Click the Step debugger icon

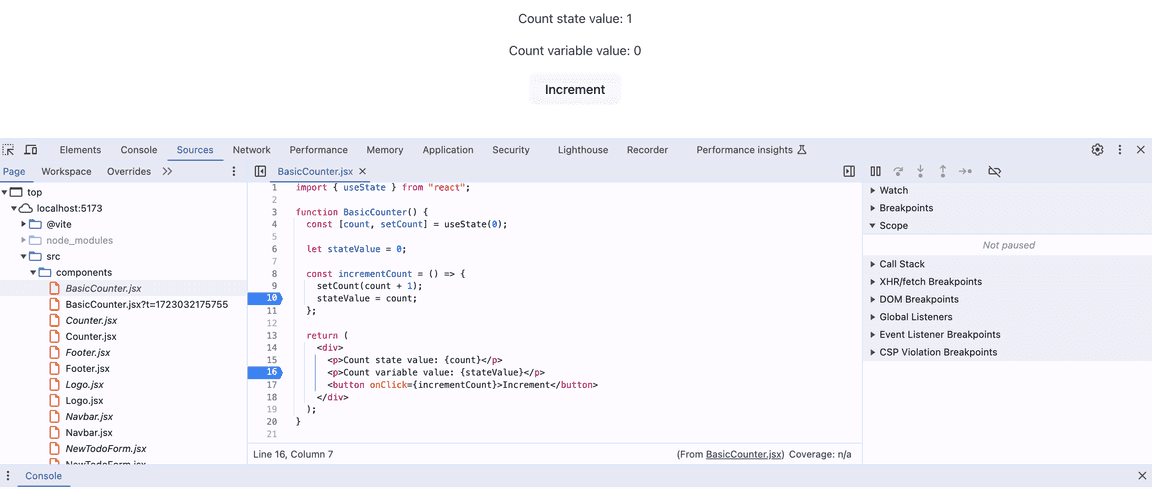965,171
